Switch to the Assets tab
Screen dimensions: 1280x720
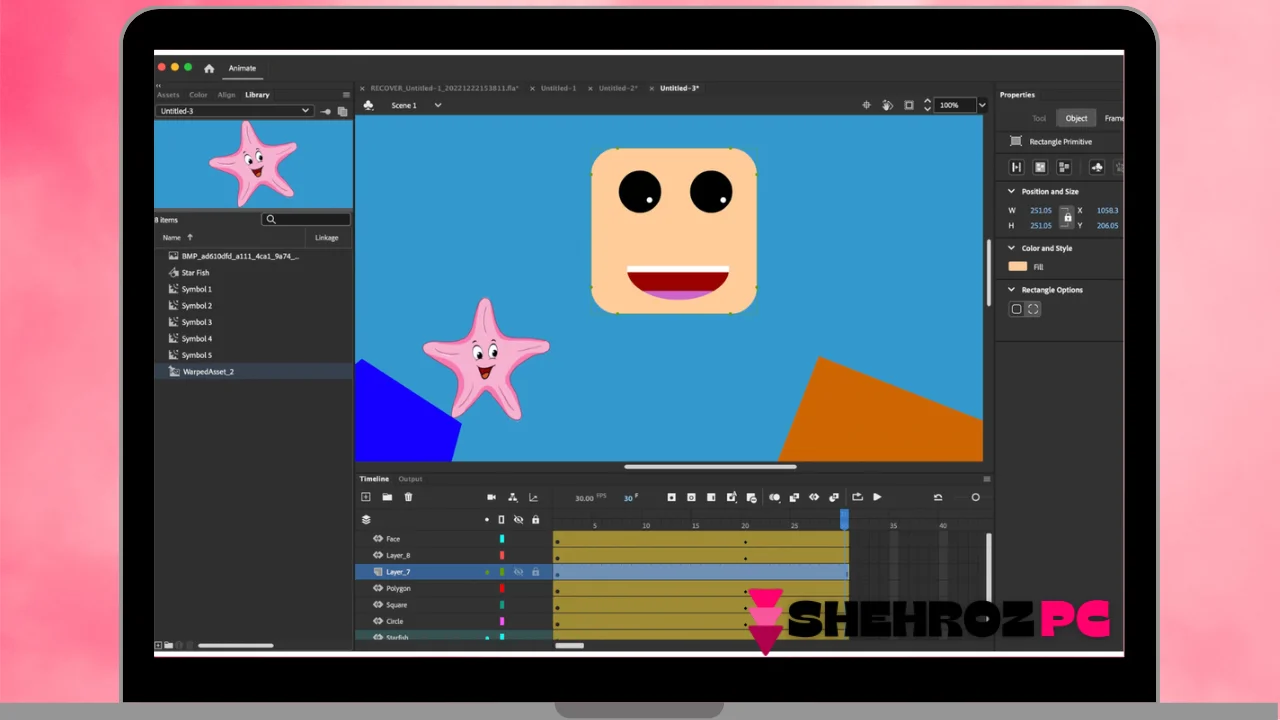168,95
